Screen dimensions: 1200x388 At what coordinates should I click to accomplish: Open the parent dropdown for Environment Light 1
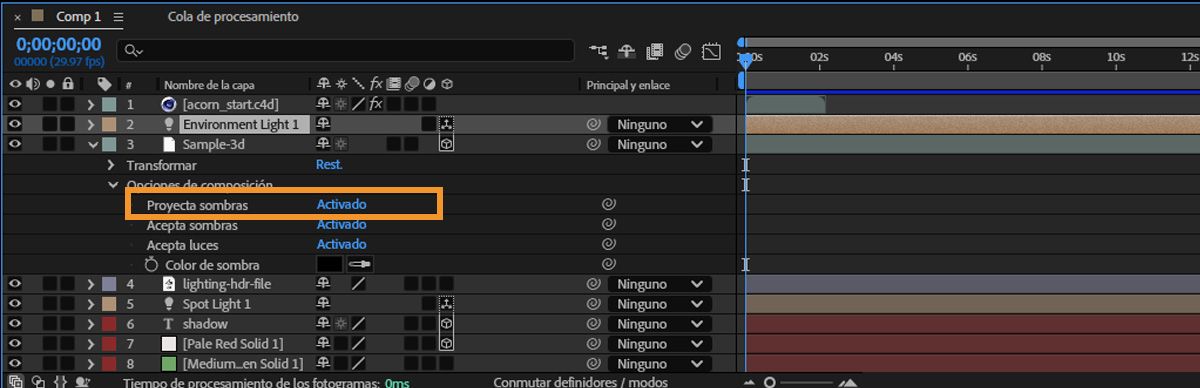point(660,125)
